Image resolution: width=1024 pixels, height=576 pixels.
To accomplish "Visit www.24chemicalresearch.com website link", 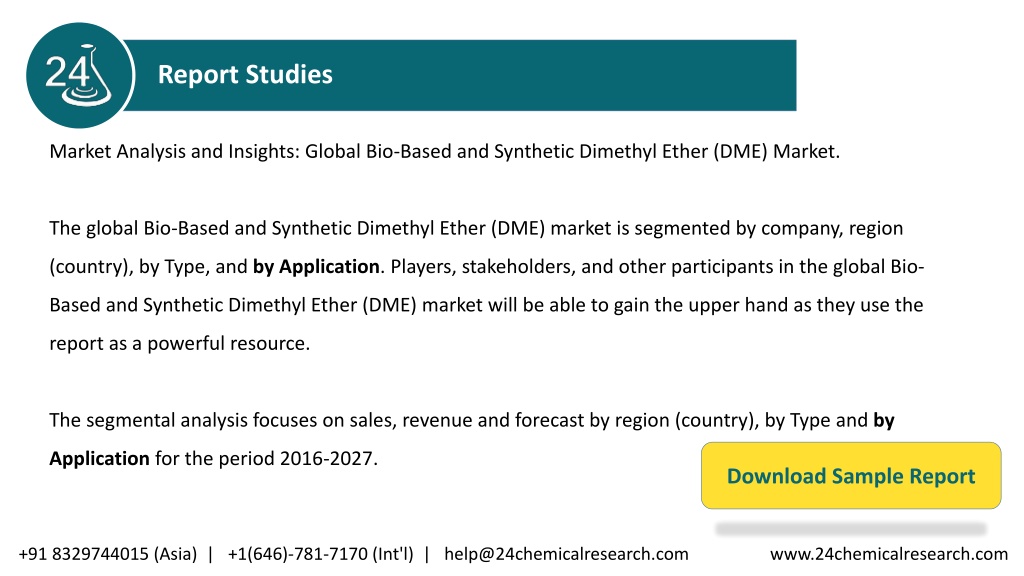I will click(x=889, y=554).
